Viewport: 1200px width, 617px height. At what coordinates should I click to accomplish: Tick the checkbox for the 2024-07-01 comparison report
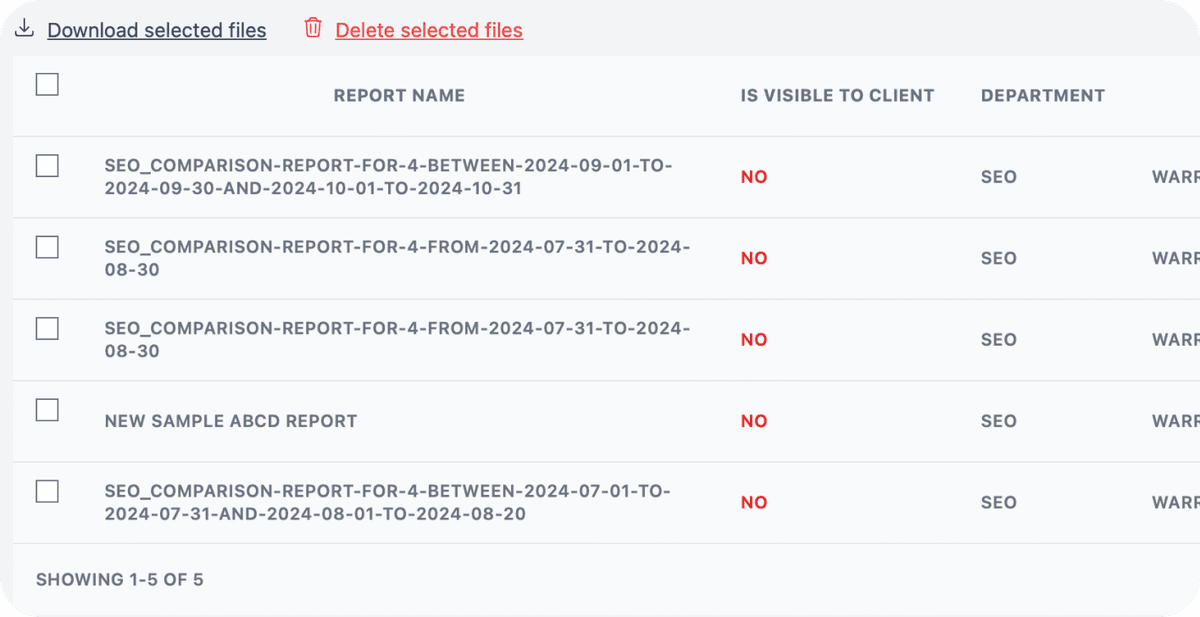pyautogui.click(x=47, y=491)
